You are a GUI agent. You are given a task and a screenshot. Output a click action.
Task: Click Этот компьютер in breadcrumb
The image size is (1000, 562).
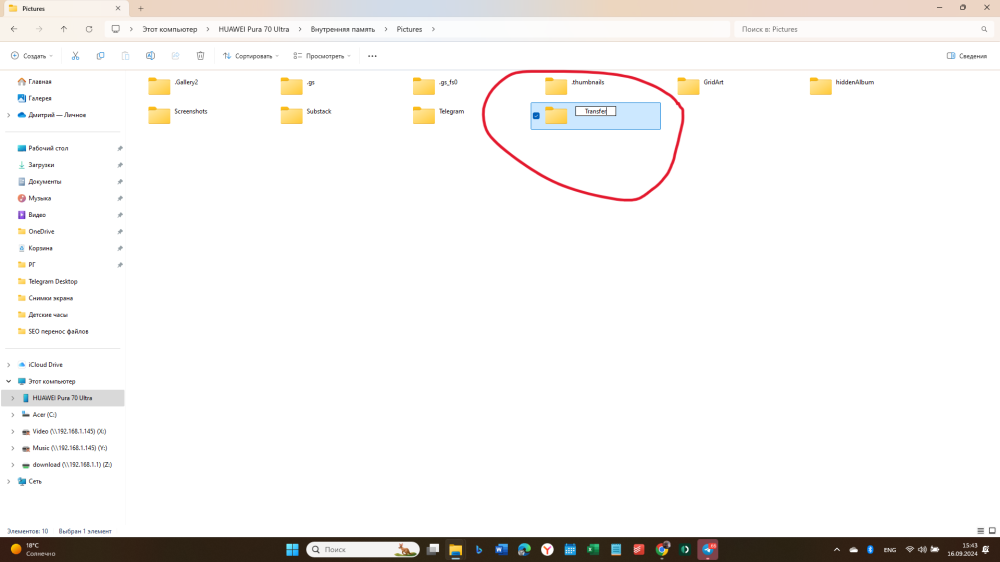(170, 29)
